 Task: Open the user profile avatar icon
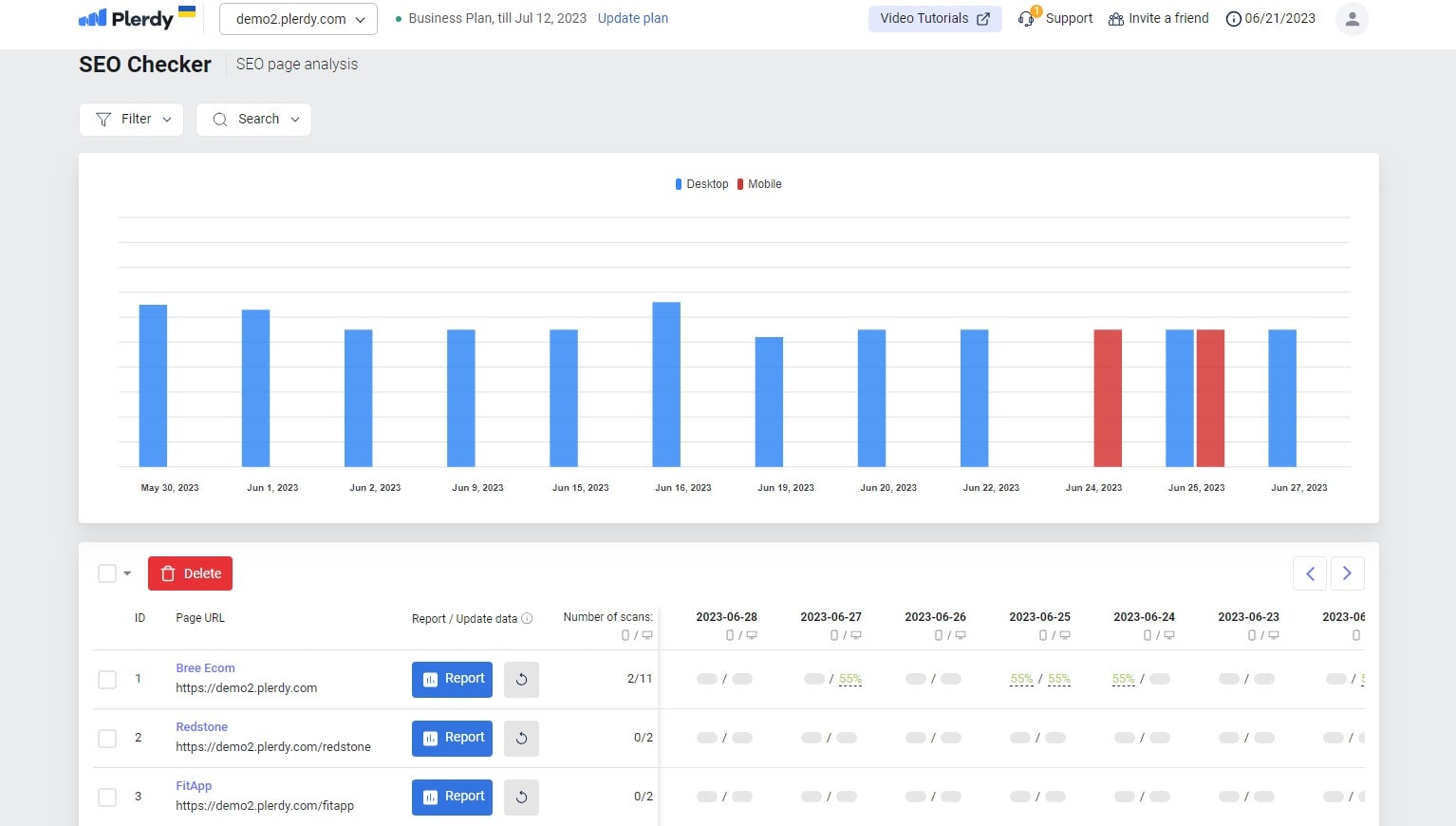coord(1352,18)
